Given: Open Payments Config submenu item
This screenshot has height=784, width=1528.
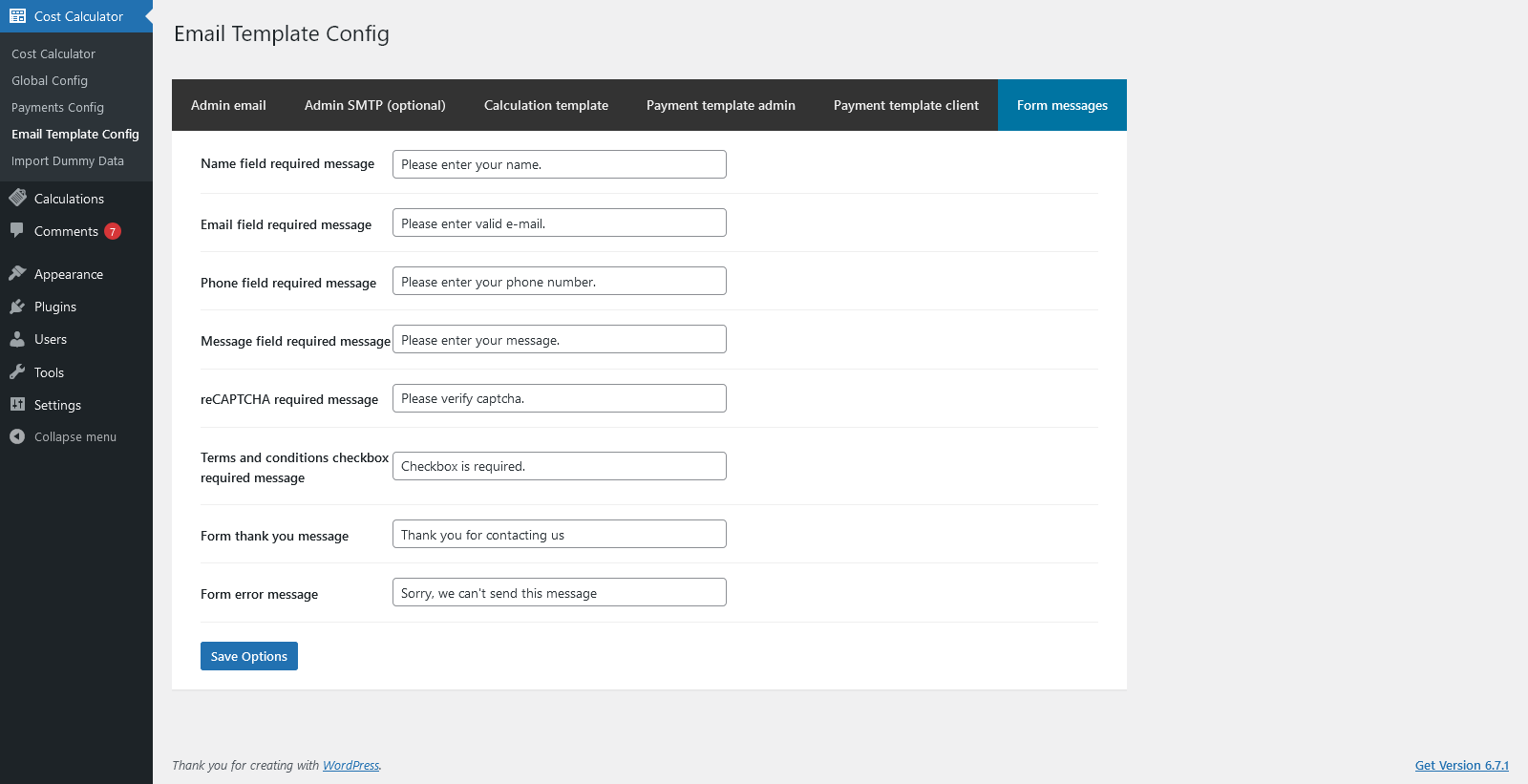Looking at the screenshot, I should pos(57,108).
